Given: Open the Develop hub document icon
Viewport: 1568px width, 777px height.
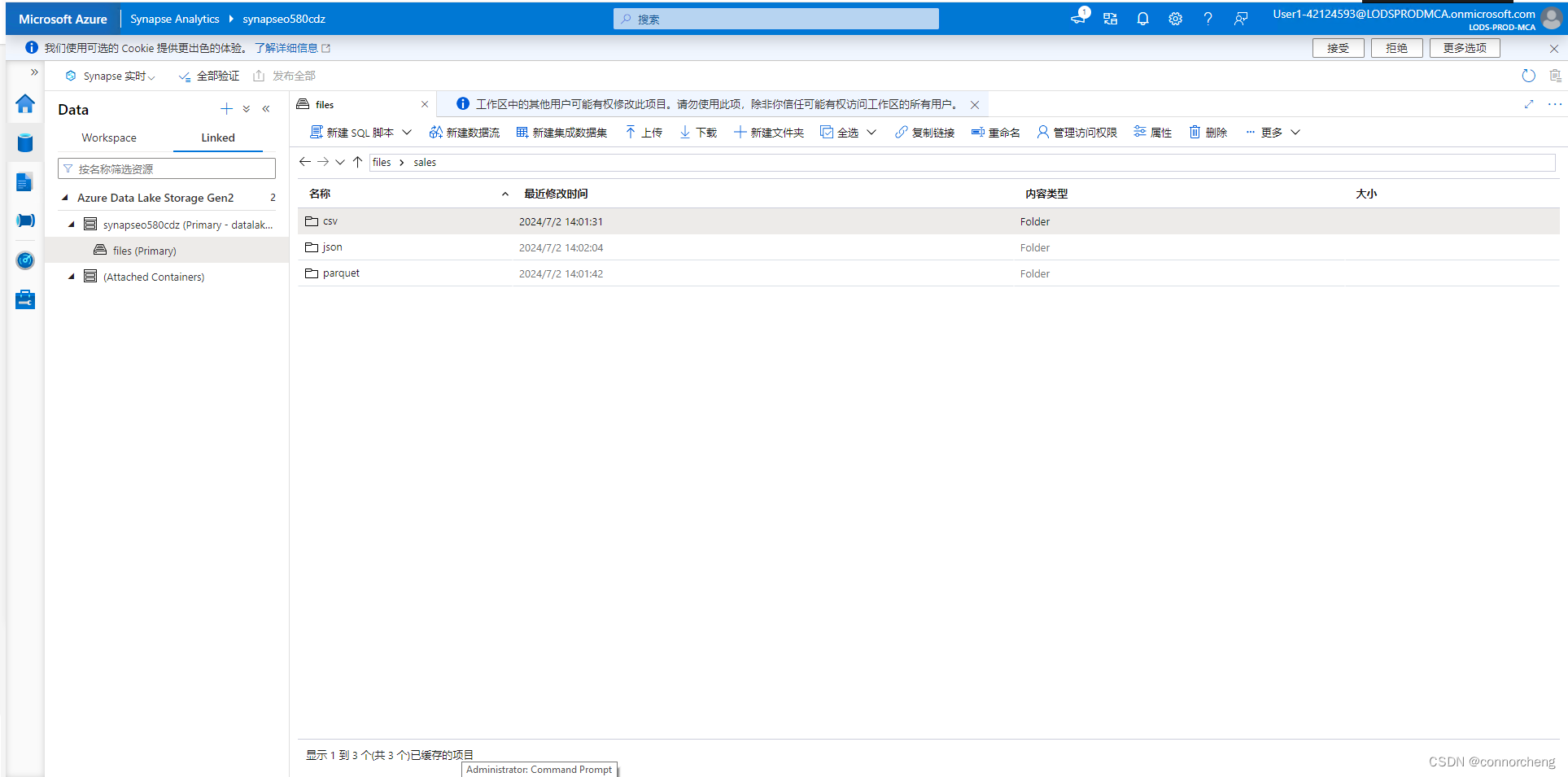Looking at the screenshot, I should 25,182.
